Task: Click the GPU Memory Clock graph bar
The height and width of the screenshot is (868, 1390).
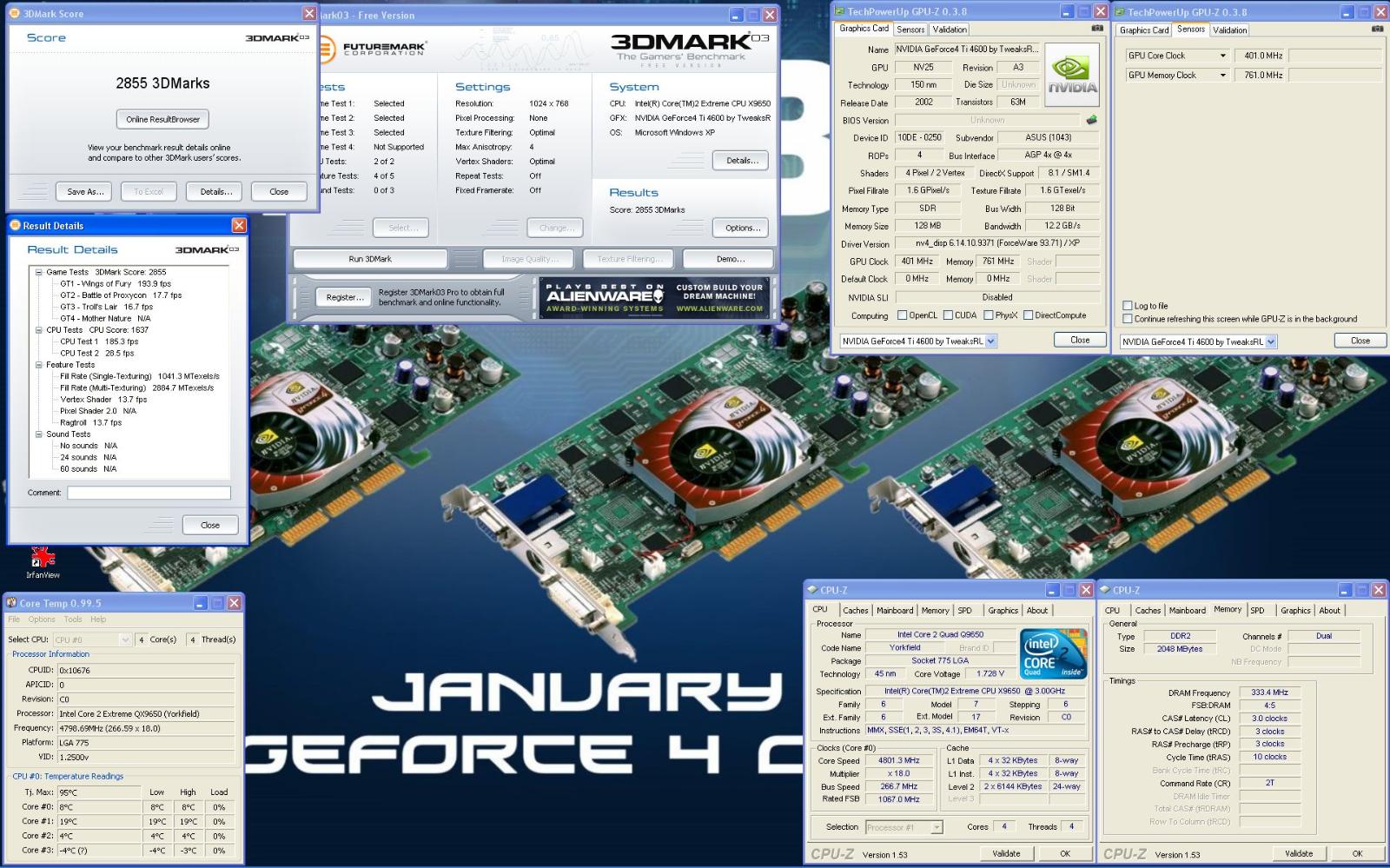Action: 1335,75
